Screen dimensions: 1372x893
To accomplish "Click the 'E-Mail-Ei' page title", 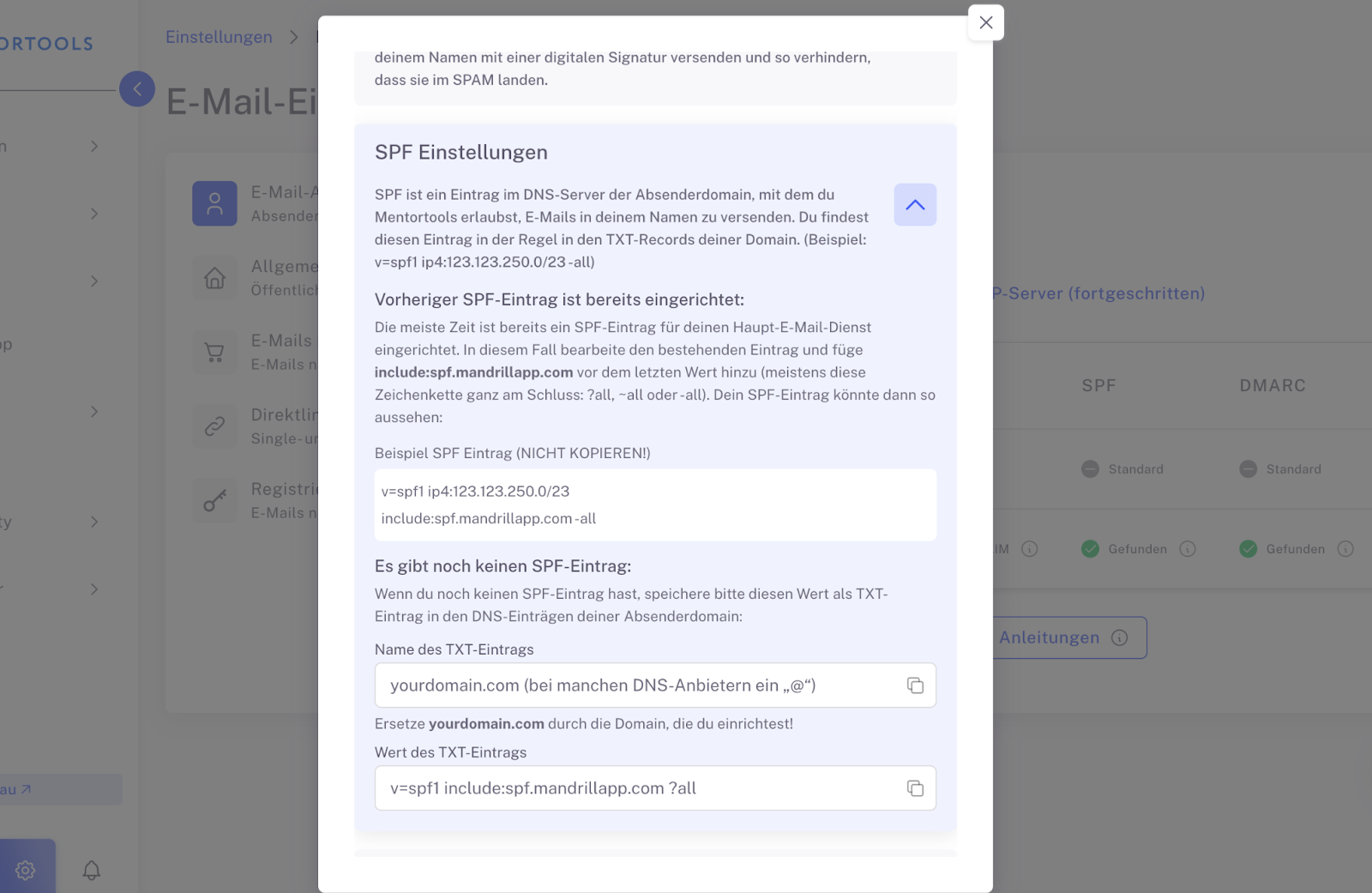I will 241,102.
